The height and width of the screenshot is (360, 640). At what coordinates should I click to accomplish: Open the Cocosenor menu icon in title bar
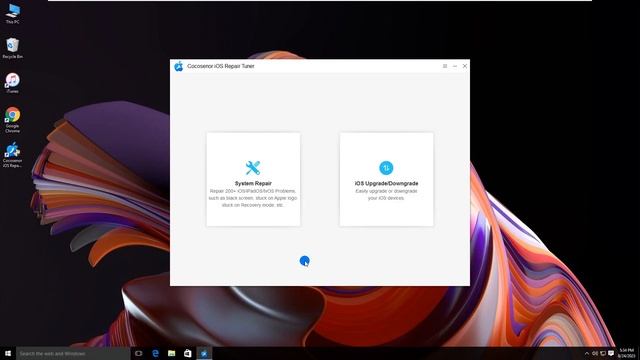445,66
